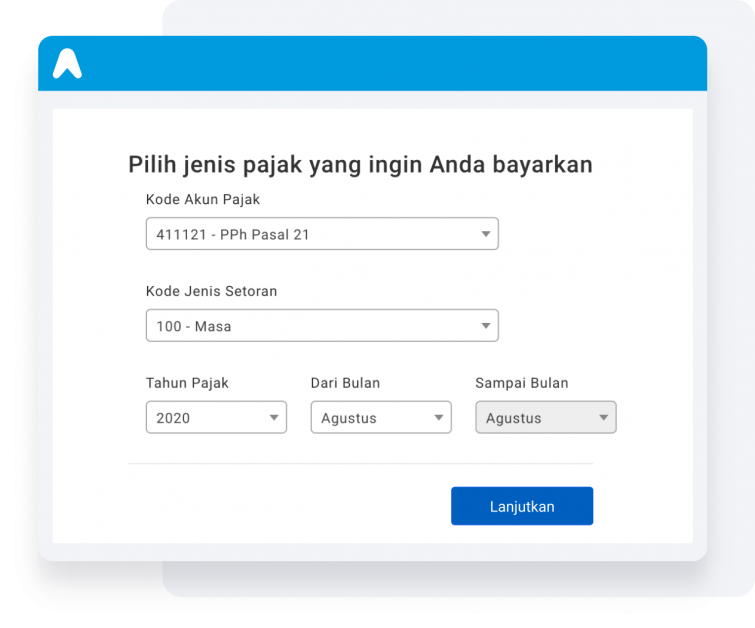The width and height of the screenshot is (755, 628).
Task: Click the blue header bar
Action: [372, 63]
